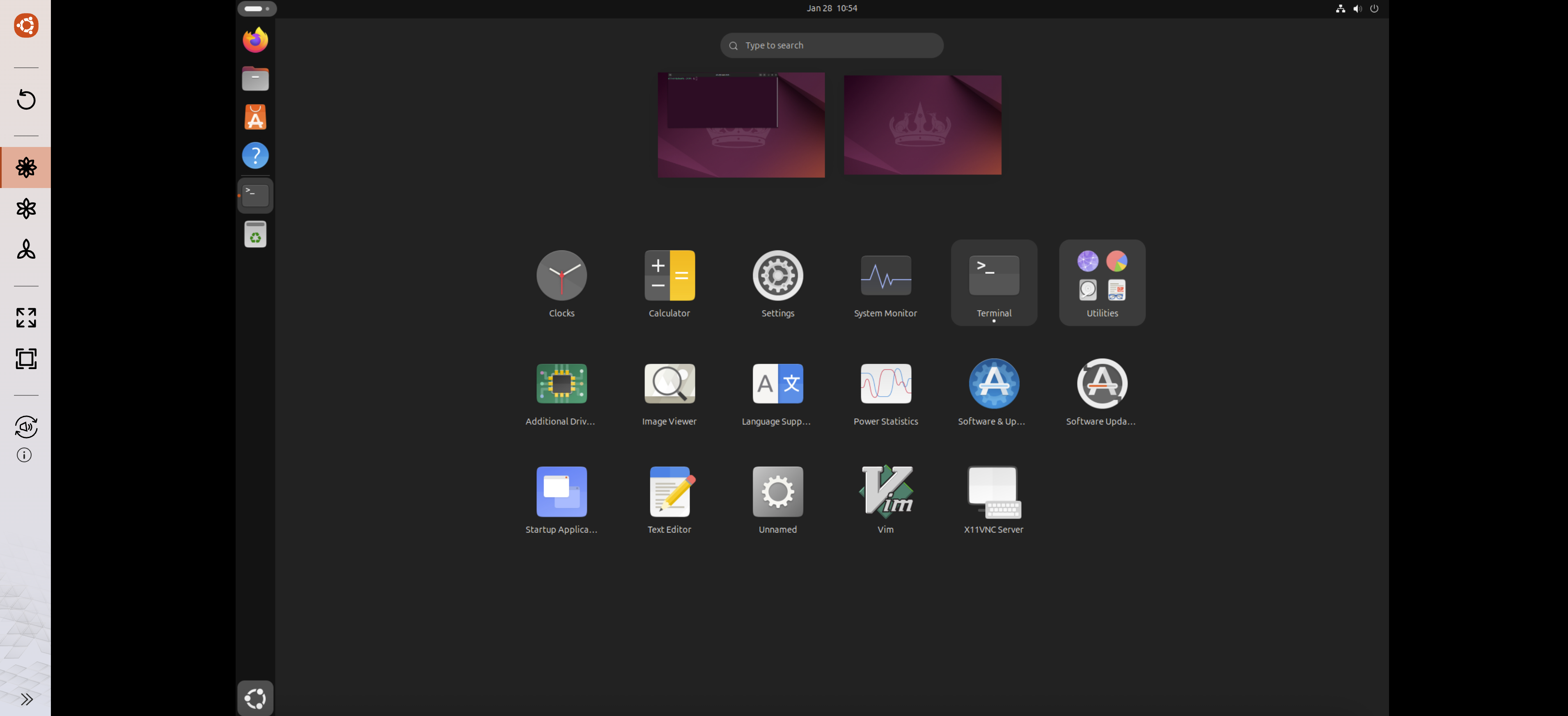The height and width of the screenshot is (716, 1568).
Task: Open Ubuntu Software from the dock
Action: tap(255, 117)
